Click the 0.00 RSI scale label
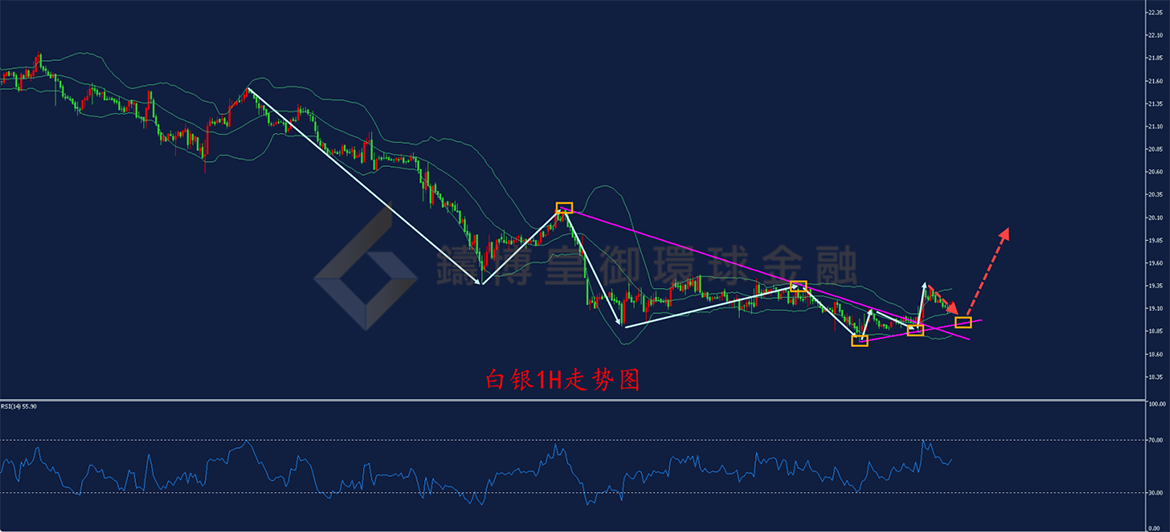The width and height of the screenshot is (1170, 532). tap(1154, 528)
